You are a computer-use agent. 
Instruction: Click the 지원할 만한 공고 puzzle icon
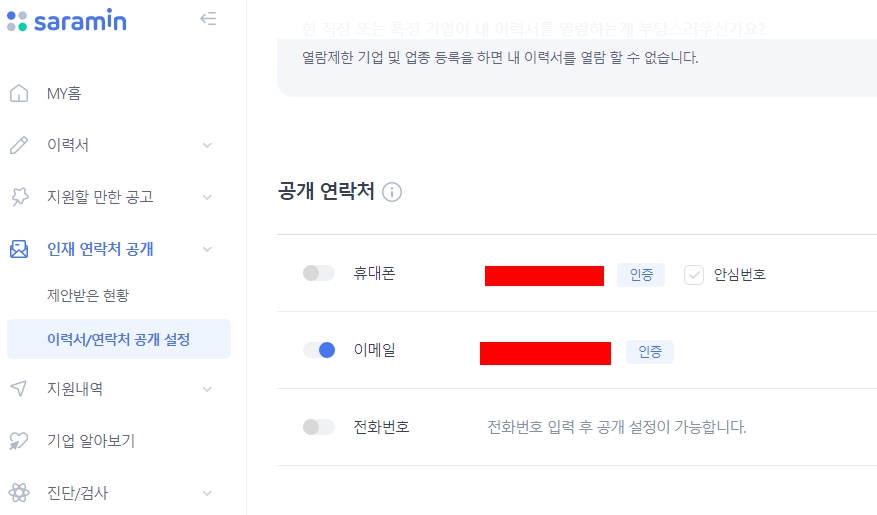(x=19, y=197)
